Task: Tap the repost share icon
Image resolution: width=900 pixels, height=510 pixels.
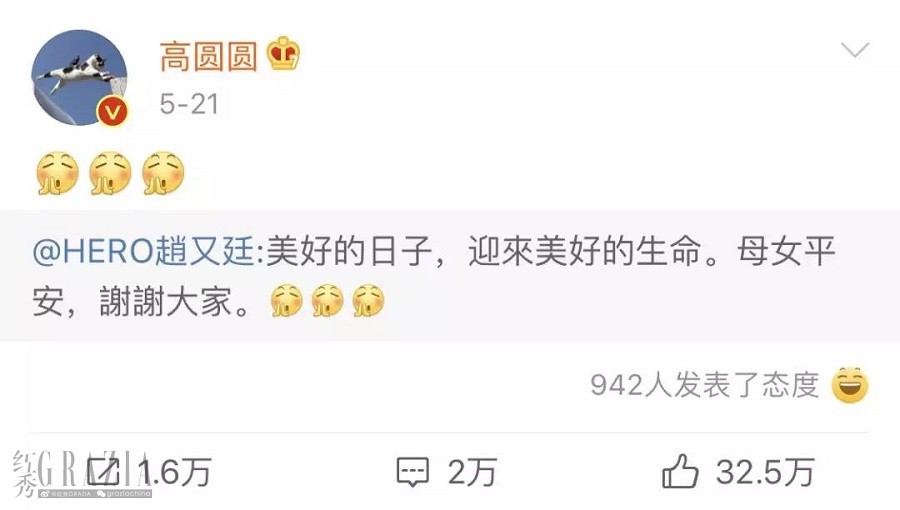Action: (104, 471)
